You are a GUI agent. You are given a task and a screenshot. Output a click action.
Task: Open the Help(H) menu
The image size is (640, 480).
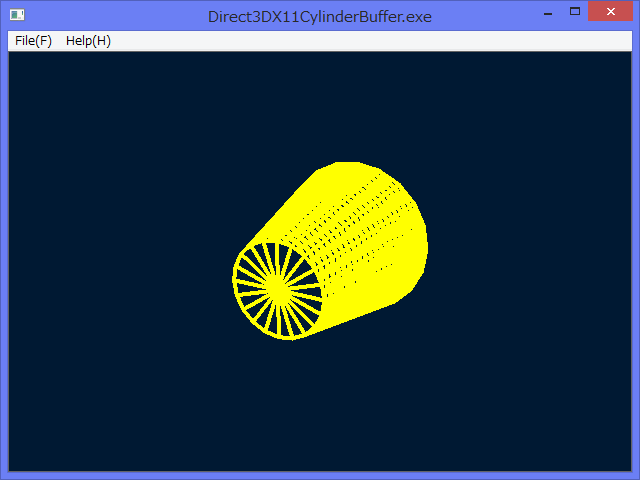click(x=88, y=41)
